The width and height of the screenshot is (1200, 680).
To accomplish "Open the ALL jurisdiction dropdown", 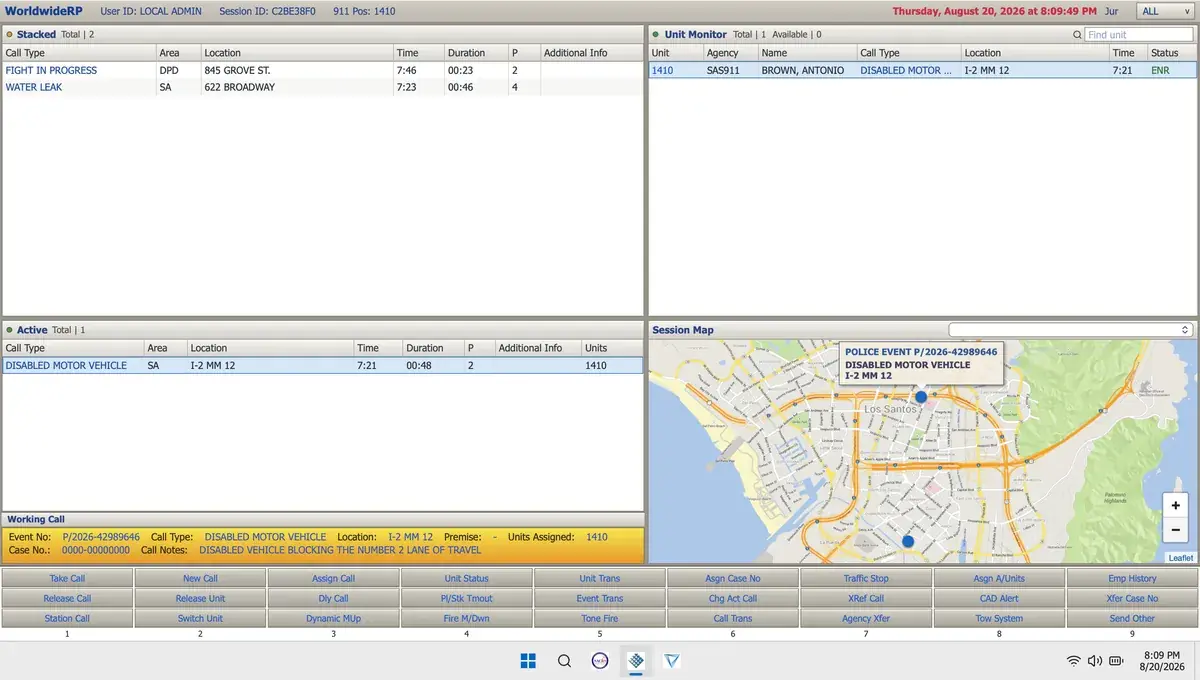I will click(1166, 11).
